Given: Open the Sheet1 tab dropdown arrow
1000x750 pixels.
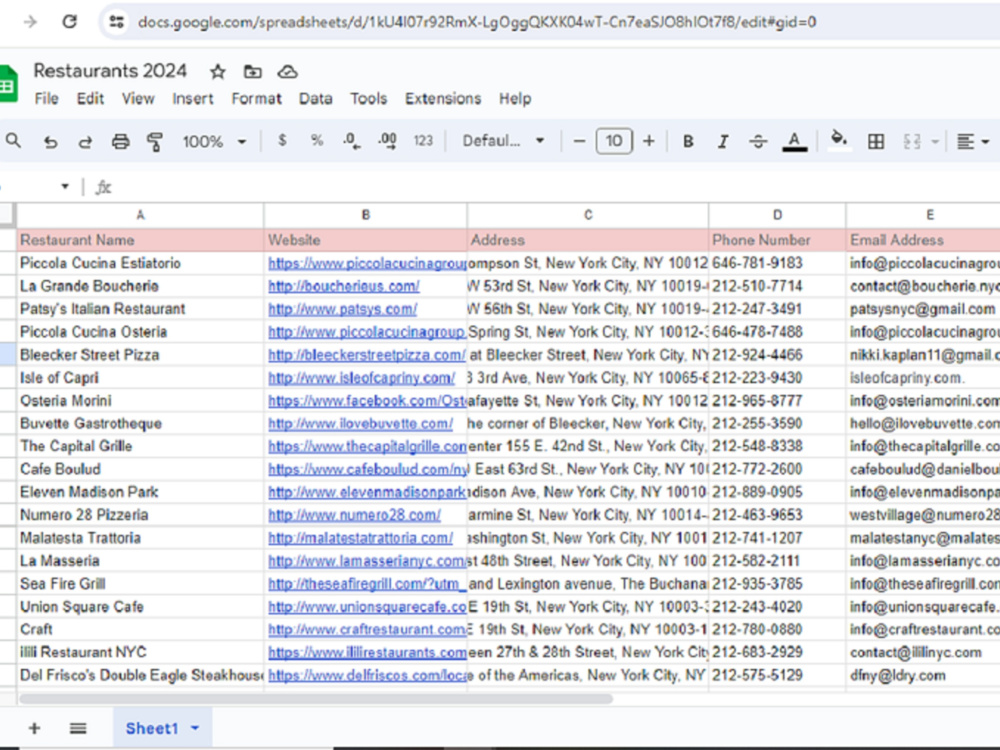Looking at the screenshot, I should pos(195,728).
